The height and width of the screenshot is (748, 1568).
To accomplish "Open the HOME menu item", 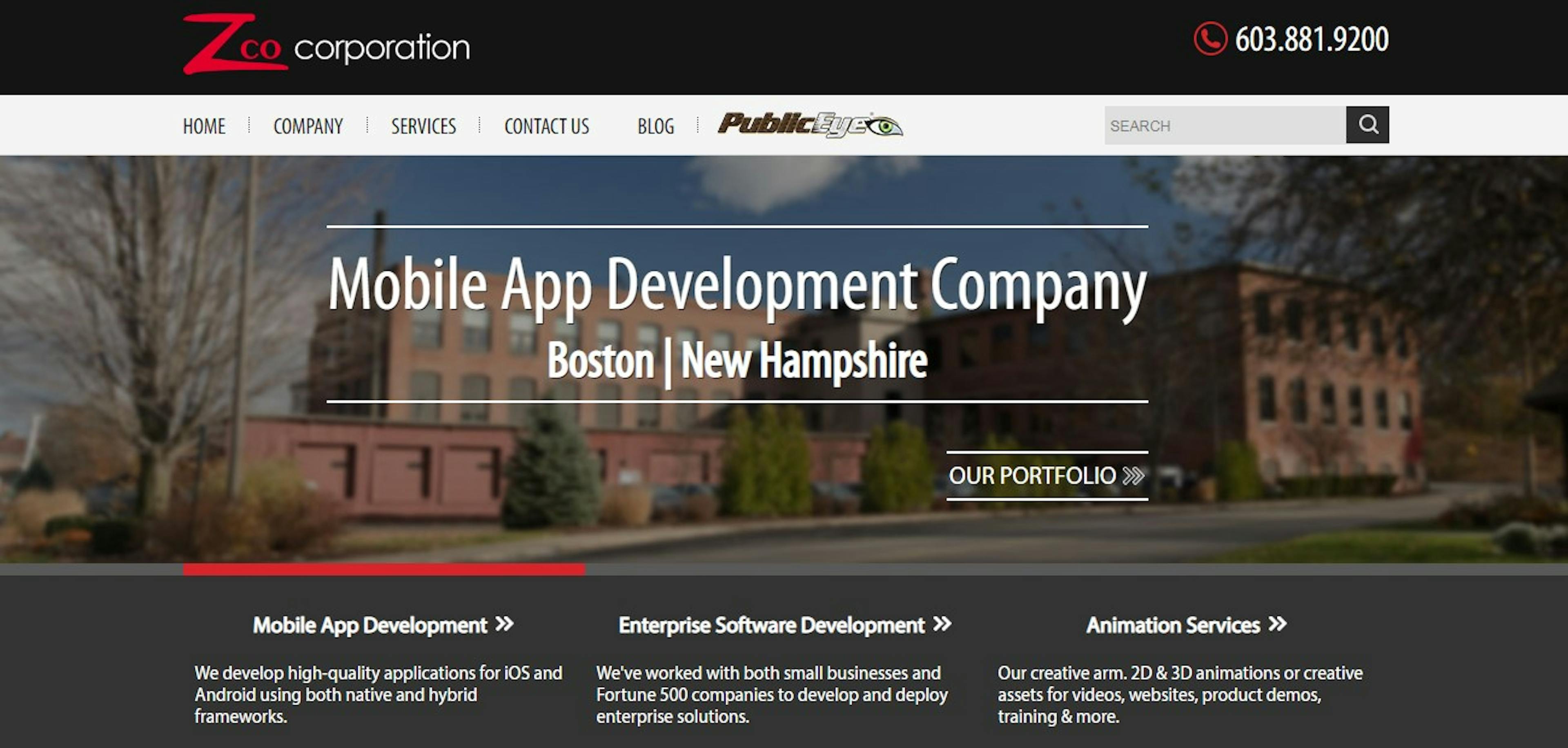I will [204, 126].
